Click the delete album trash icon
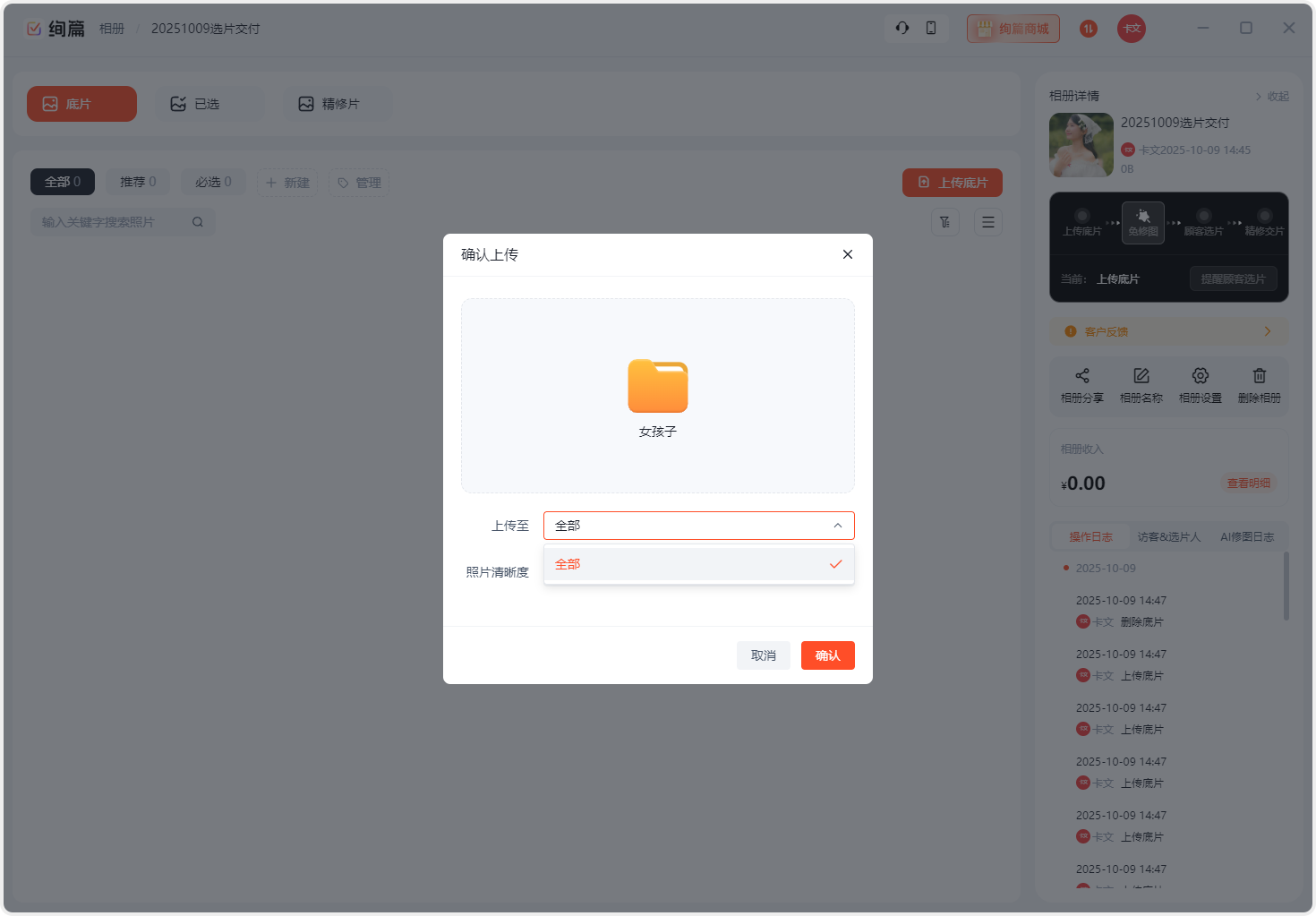 (x=1259, y=376)
